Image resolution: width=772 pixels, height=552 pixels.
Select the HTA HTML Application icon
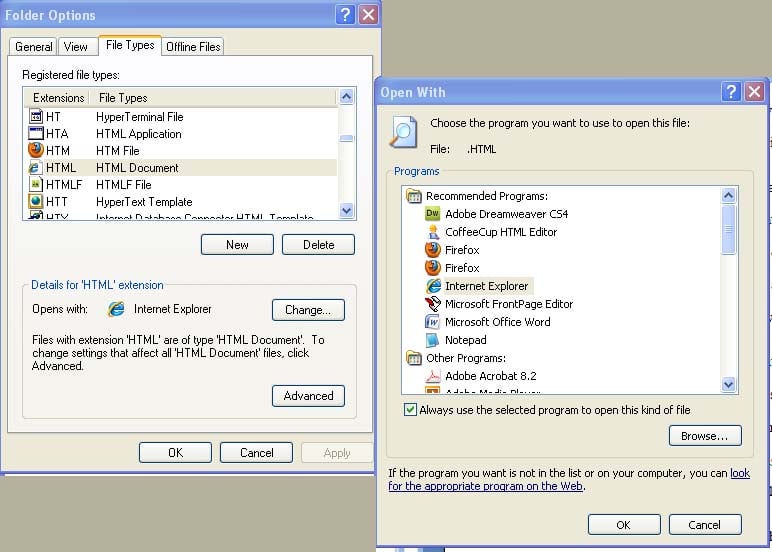click(x=36, y=133)
